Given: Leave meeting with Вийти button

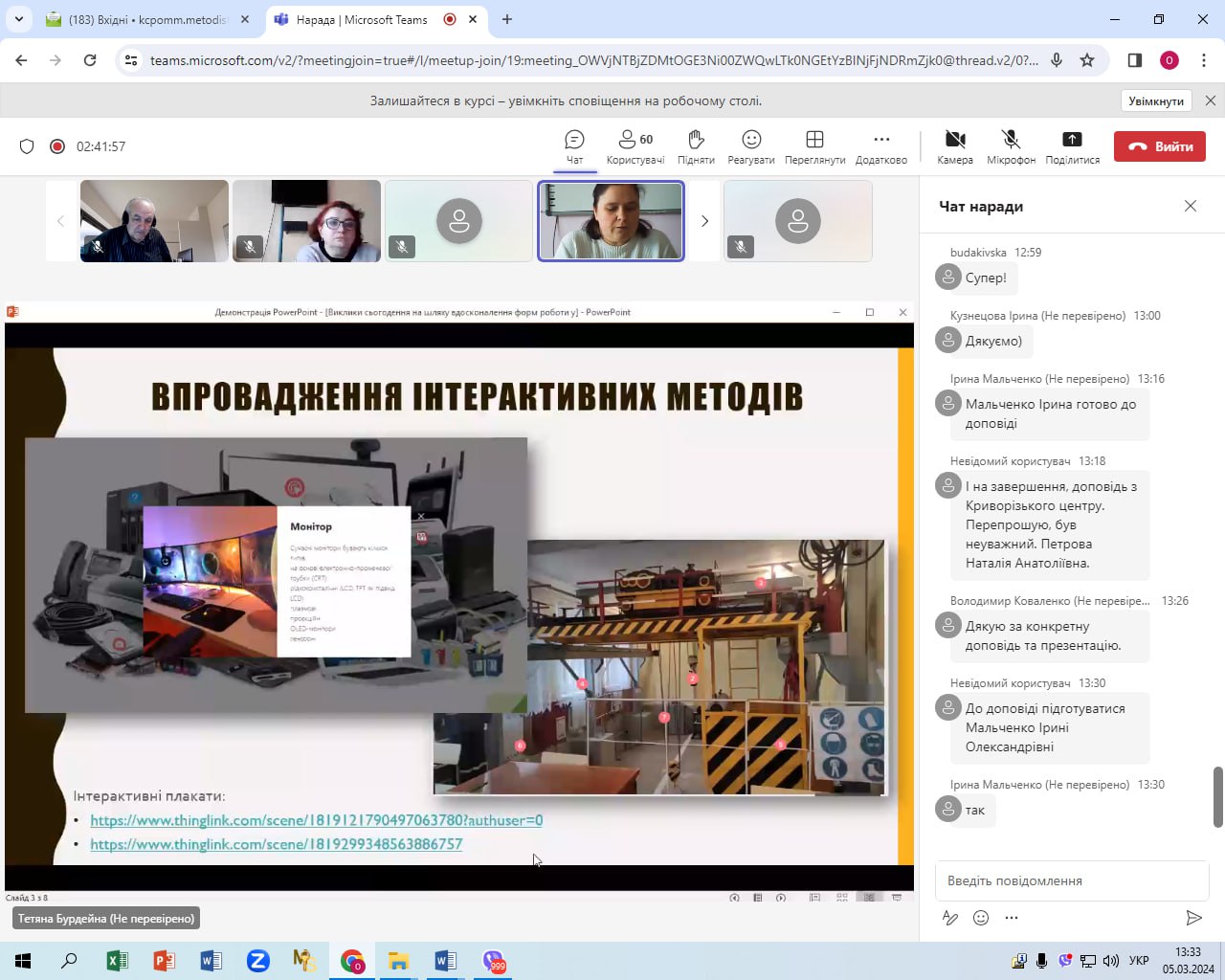Looking at the screenshot, I should coord(1159,146).
